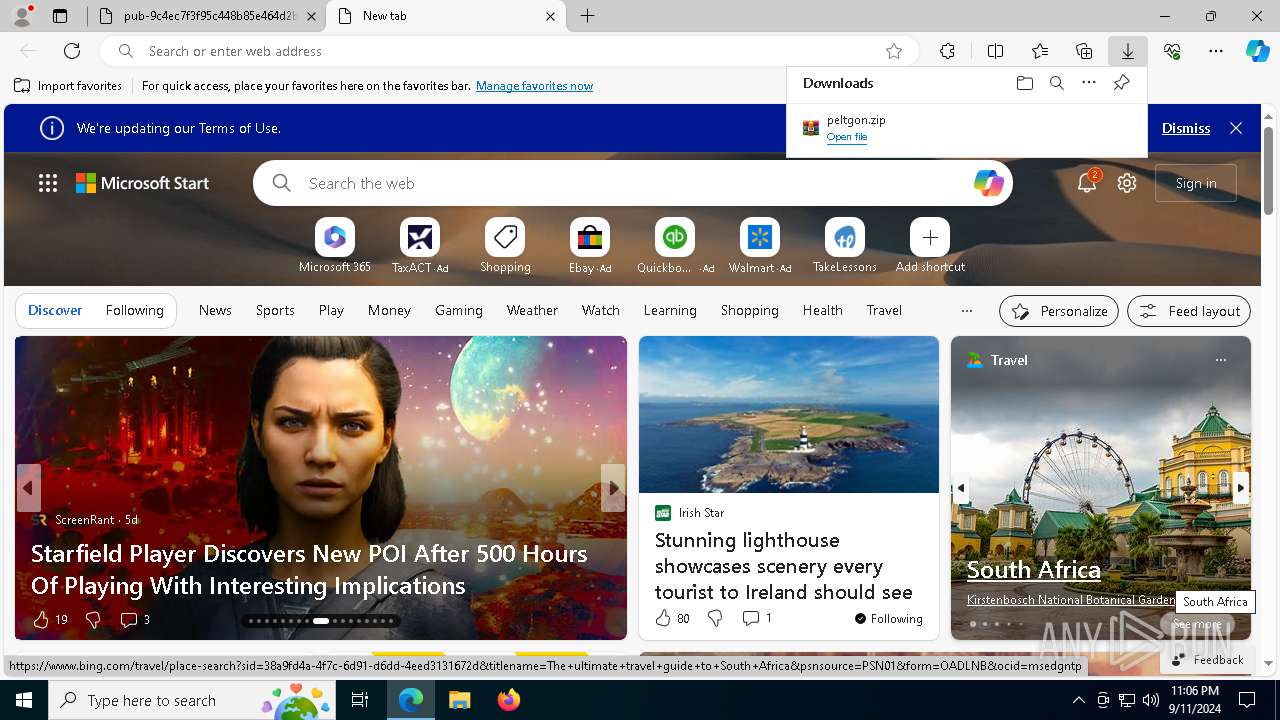The image size is (1280, 720).
Task: Open Feed layout options
Action: pos(1189,311)
